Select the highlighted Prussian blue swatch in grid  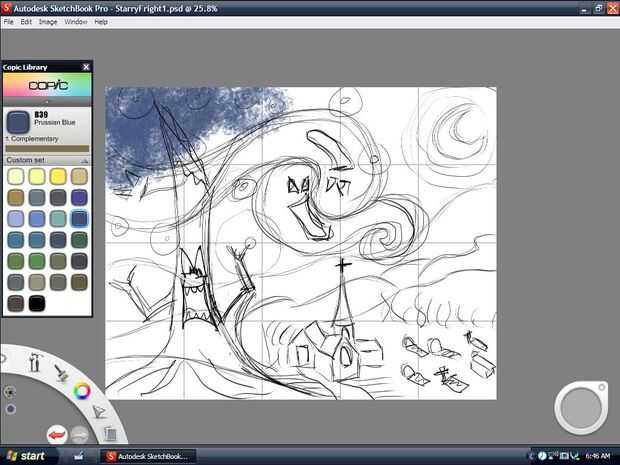[x=79, y=219]
